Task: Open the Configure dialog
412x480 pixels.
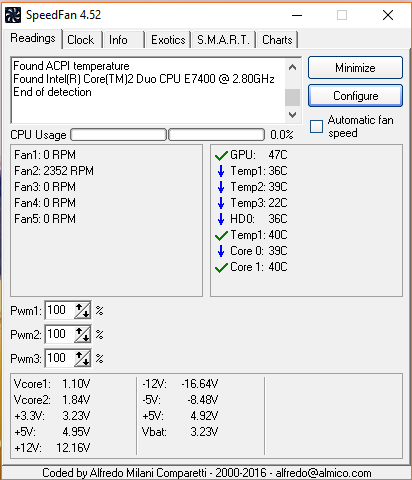Action: pyautogui.click(x=355, y=96)
